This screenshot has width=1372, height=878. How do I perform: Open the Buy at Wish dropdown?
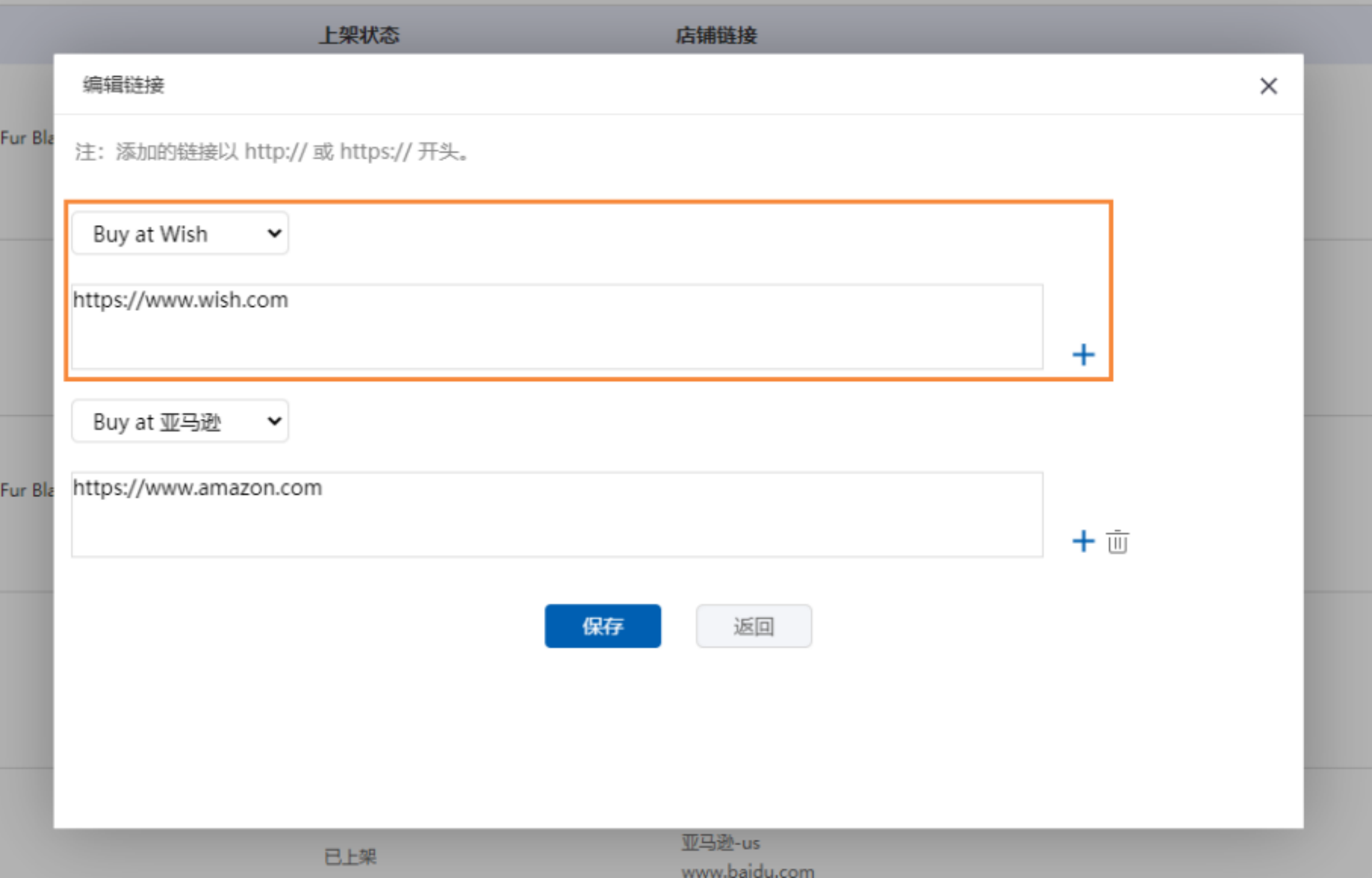tap(180, 234)
